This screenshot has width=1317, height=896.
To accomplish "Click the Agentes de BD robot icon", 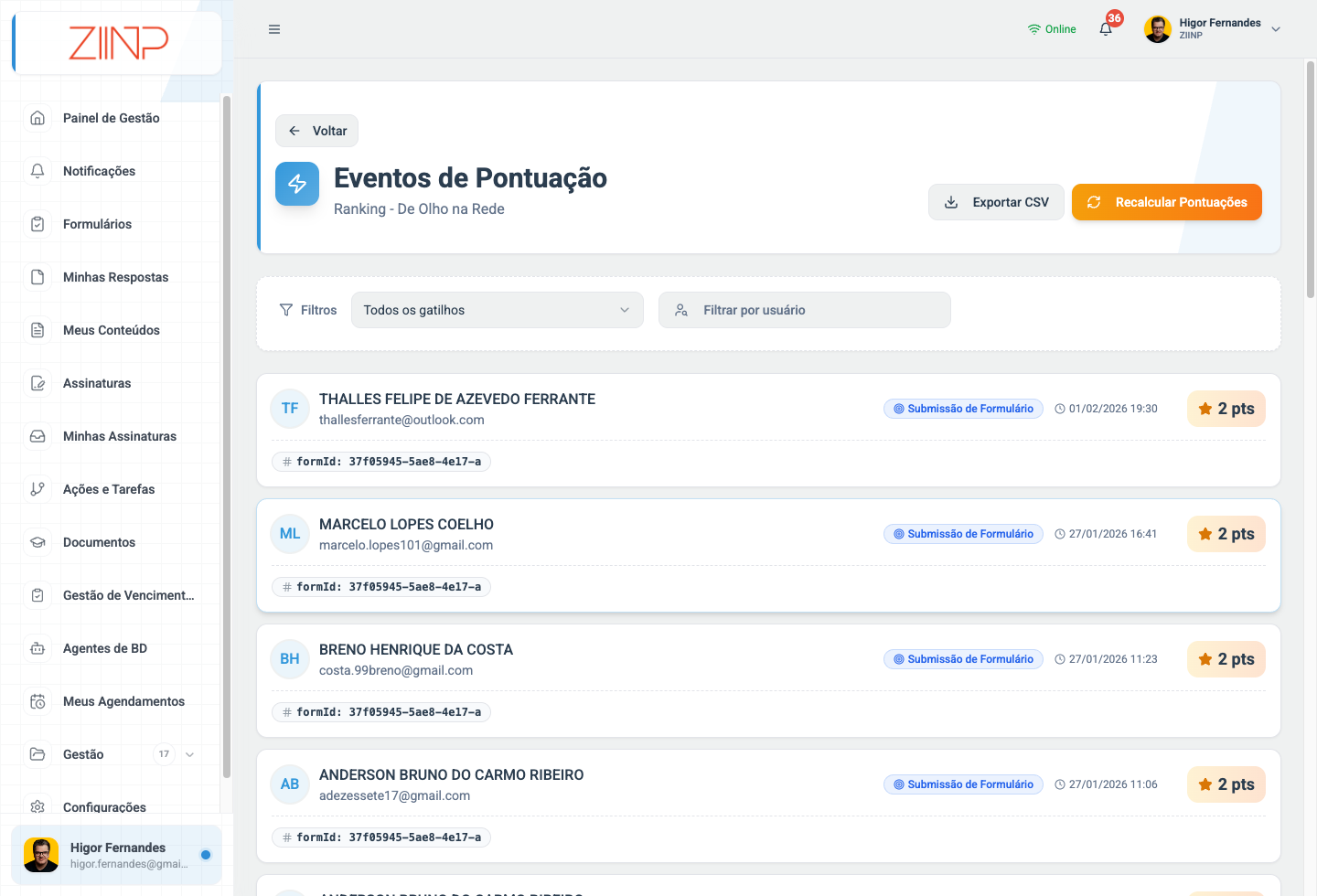I will point(37,648).
